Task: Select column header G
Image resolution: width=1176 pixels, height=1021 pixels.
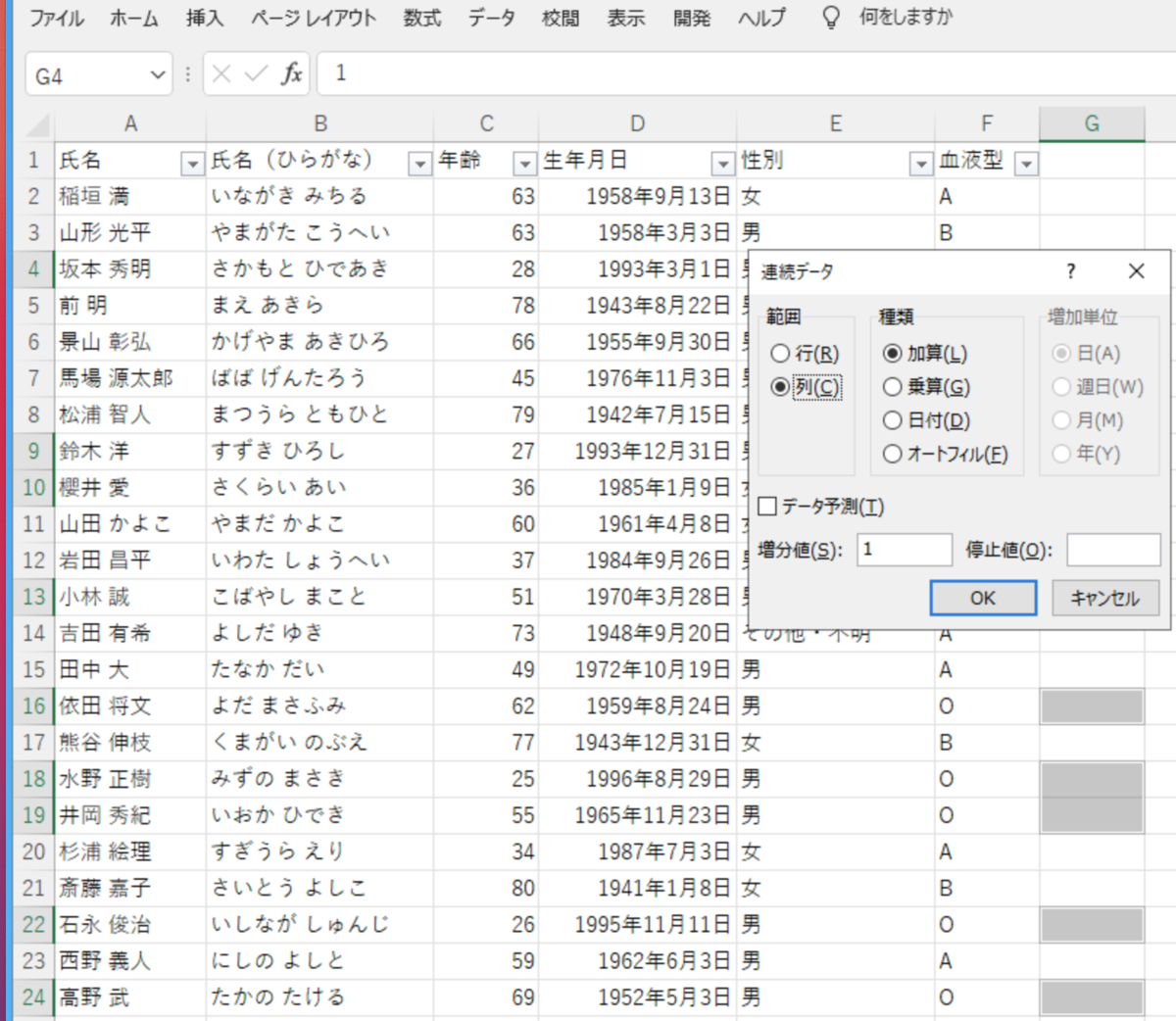Action: (x=1092, y=124)
